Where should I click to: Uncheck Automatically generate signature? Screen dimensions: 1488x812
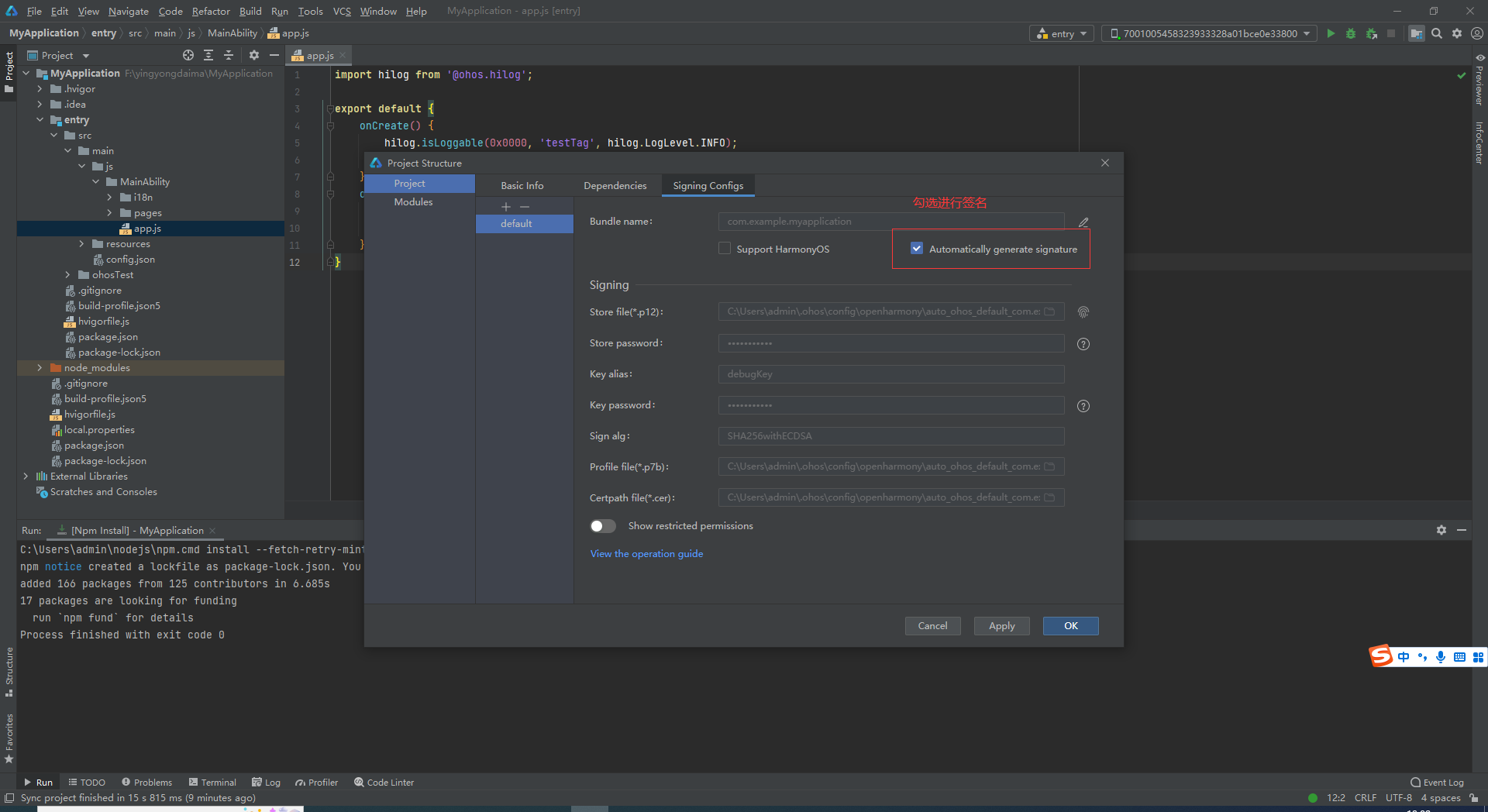(917, 249)
